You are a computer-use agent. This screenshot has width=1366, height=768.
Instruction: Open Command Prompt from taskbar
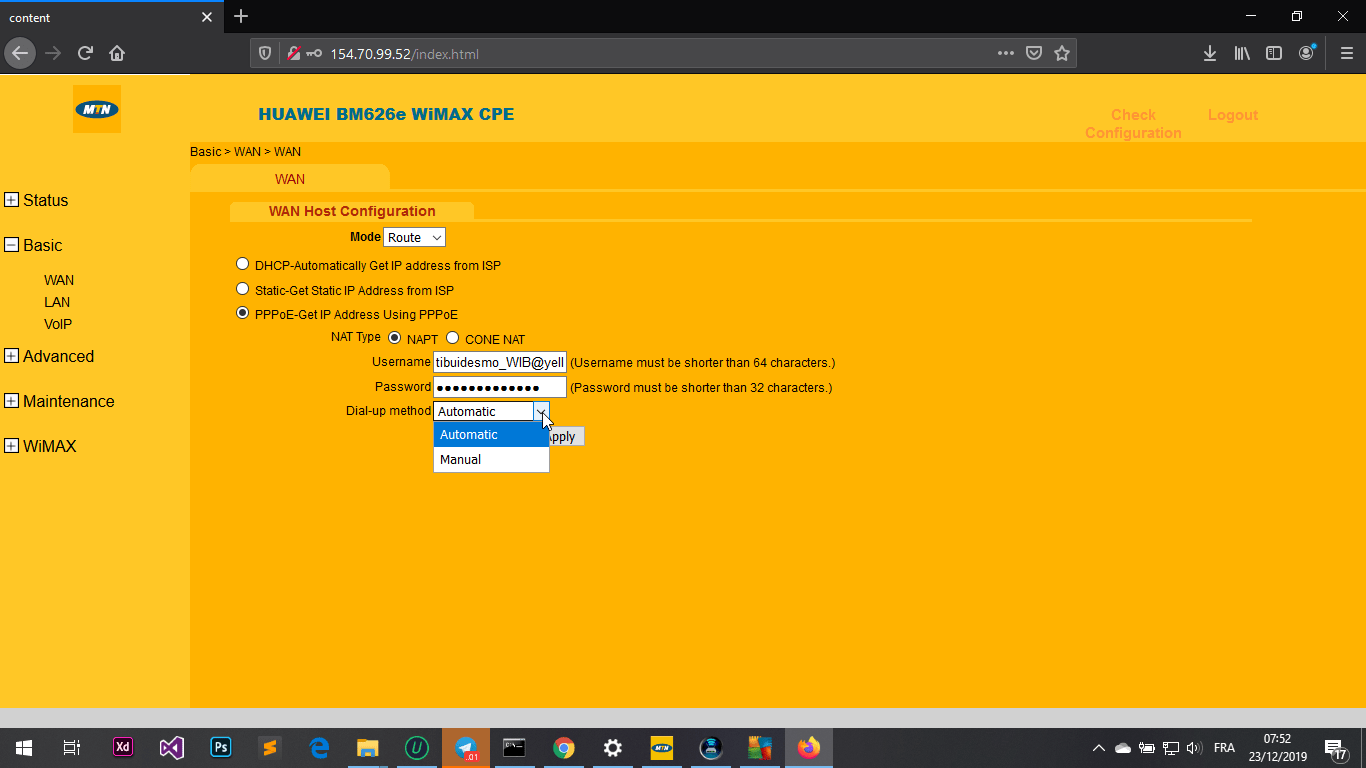[514, 747]
